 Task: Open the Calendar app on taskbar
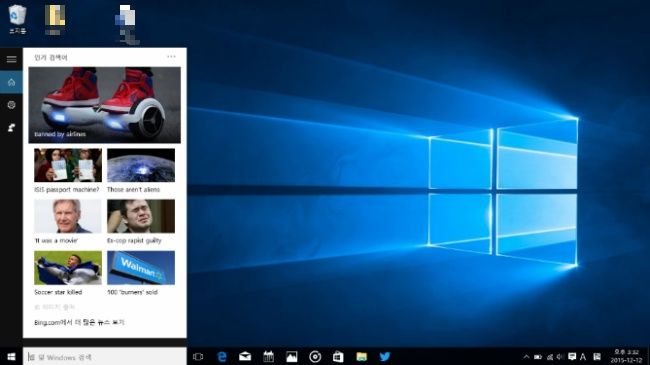click(x=269, y=357)
